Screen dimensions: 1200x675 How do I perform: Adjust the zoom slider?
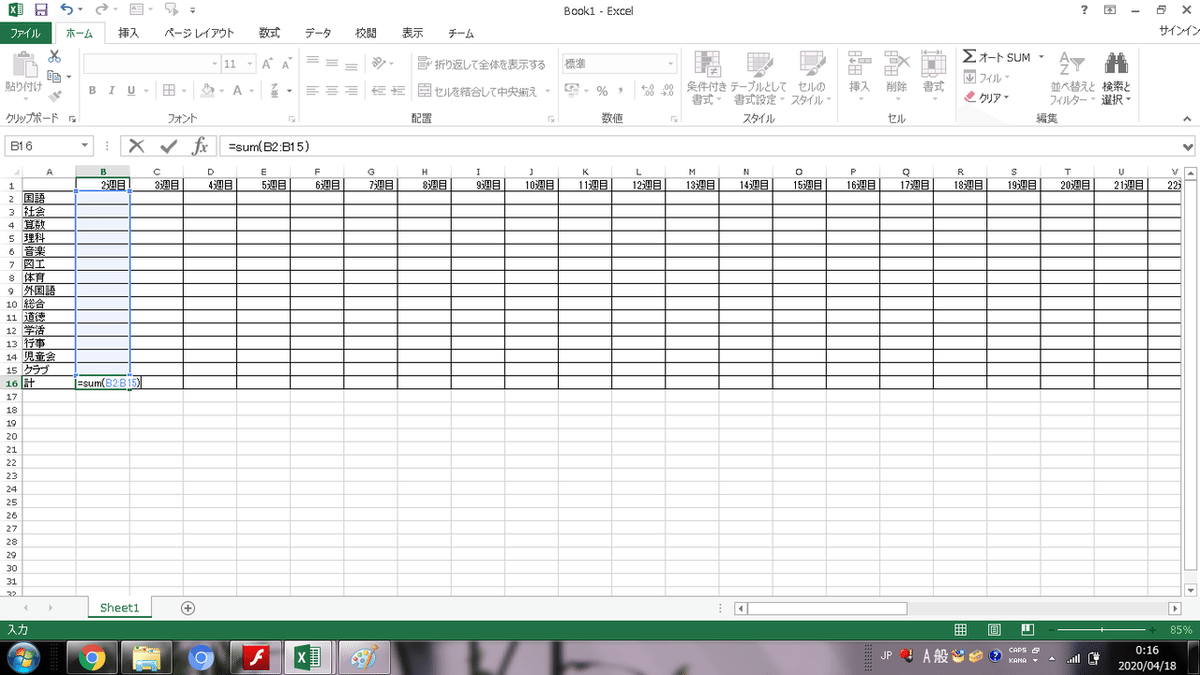point(1102,630)
